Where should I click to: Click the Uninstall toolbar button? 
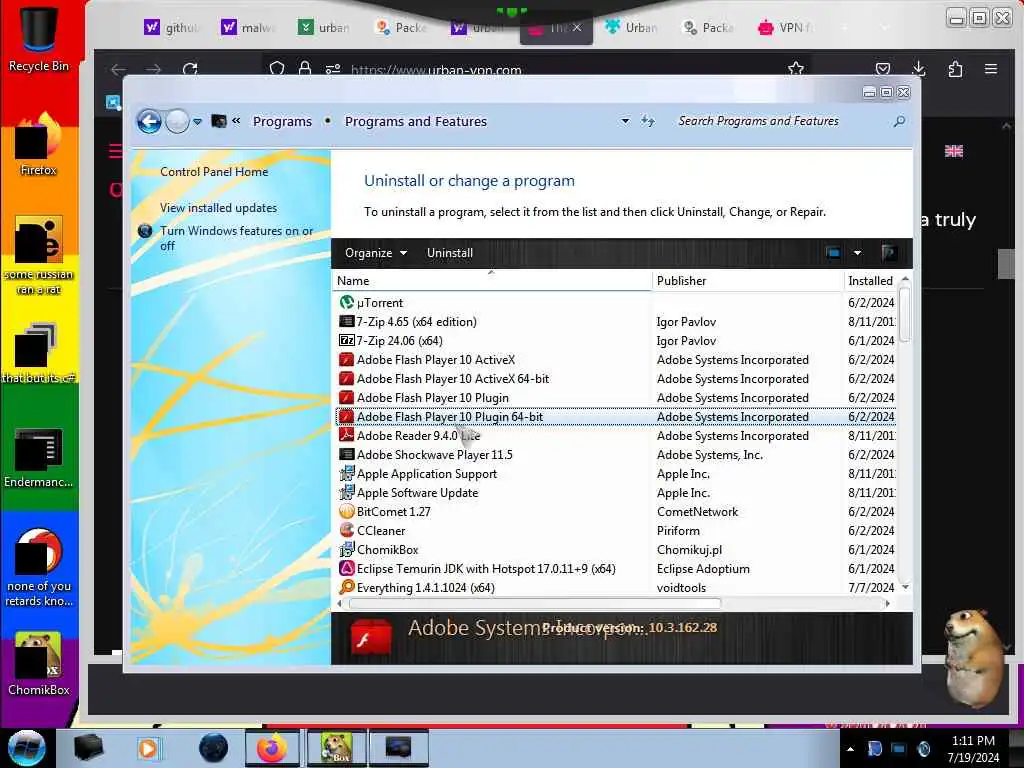(x=450, y=253)
